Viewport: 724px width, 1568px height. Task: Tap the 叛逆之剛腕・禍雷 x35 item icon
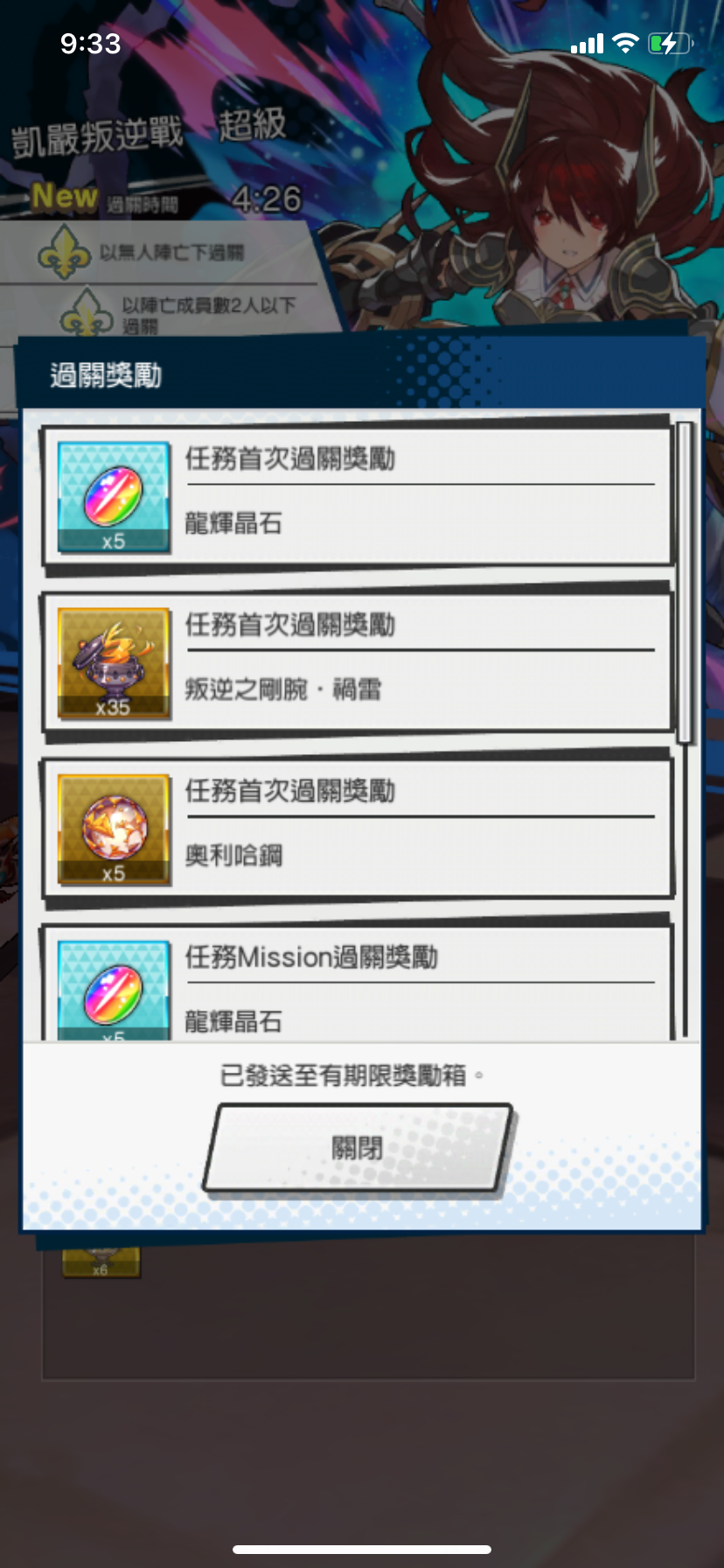[114, 663]
